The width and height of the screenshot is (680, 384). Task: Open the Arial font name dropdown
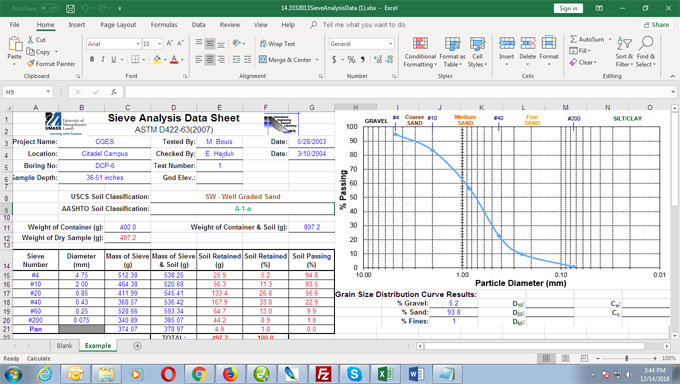click(138, 44)
